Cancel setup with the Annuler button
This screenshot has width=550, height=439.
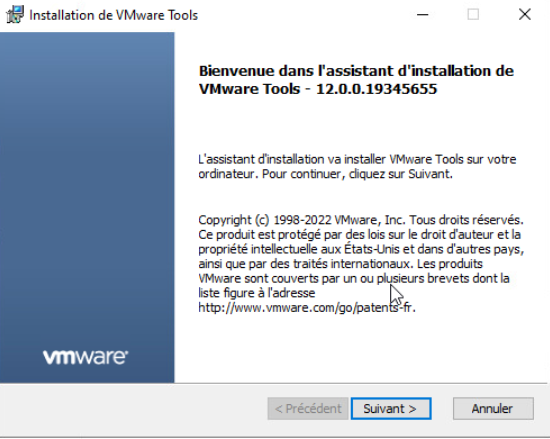point(493,408)
